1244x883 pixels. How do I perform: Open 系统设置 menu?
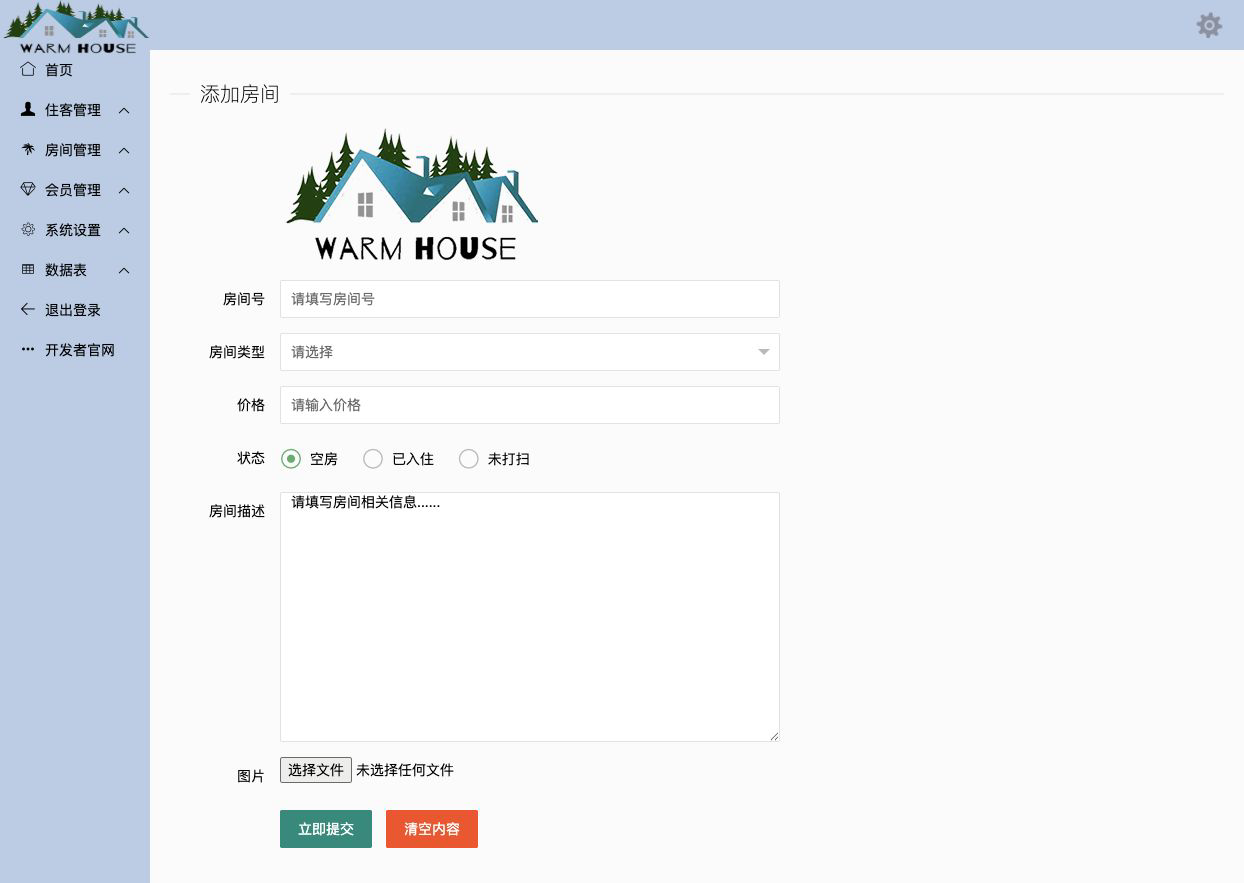click(75, 230)
